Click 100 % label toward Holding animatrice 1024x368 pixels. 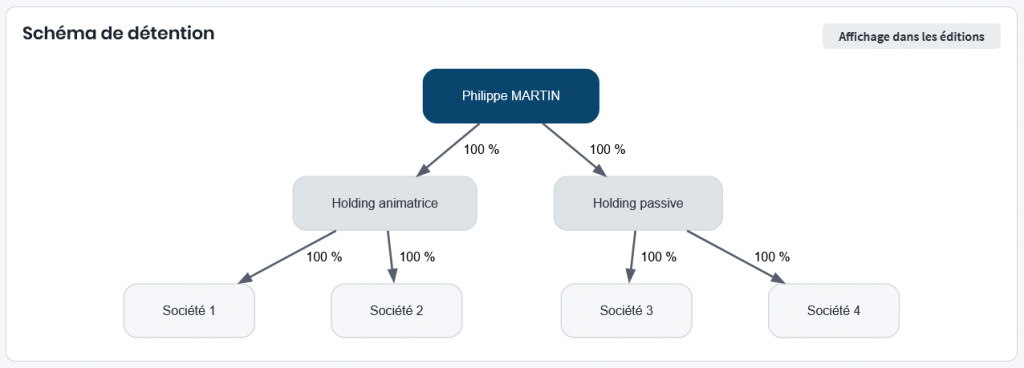pyautogui.click(x=481, y=149)
